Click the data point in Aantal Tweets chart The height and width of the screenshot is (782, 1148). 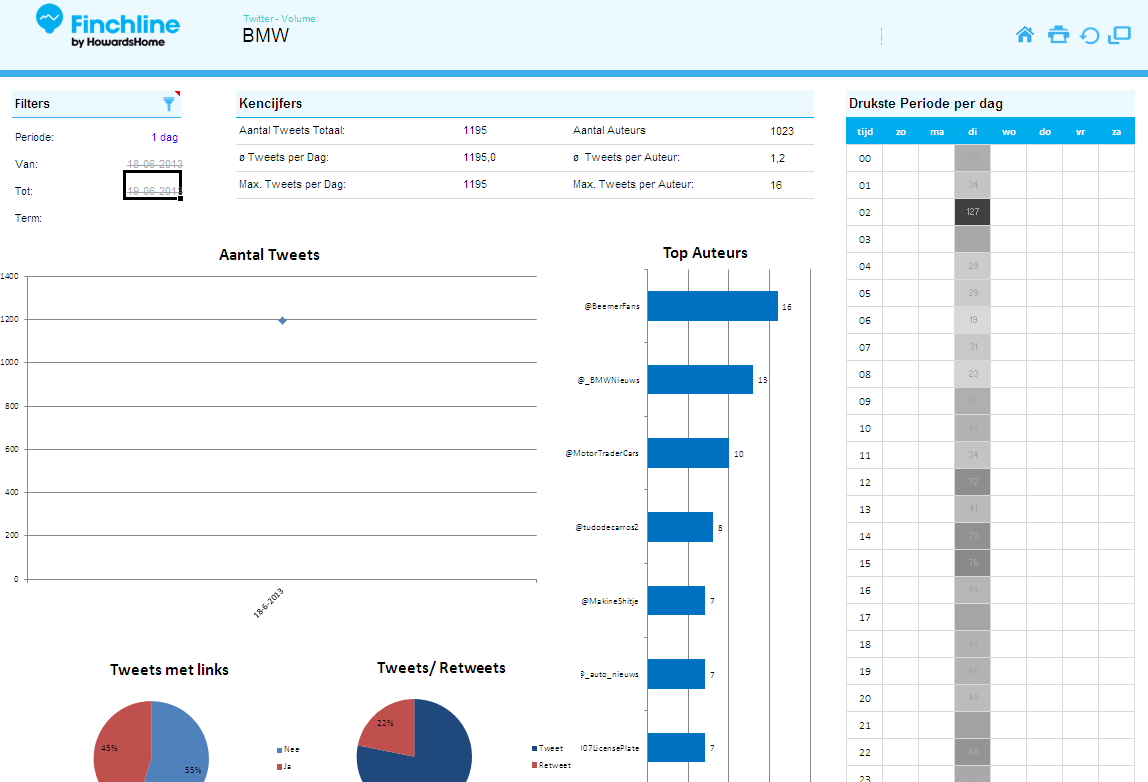[x=283, y=320]
